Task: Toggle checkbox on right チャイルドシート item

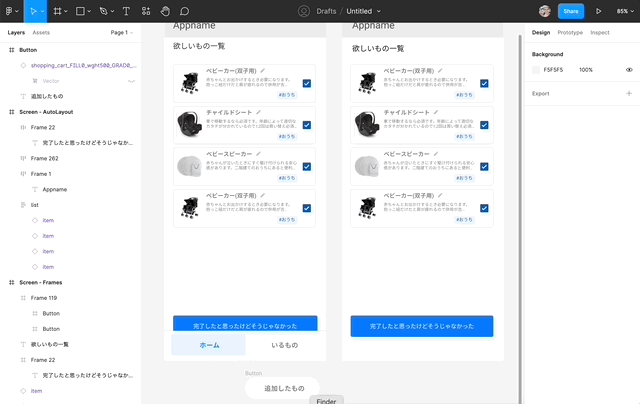Action: [x=484, y=125]
